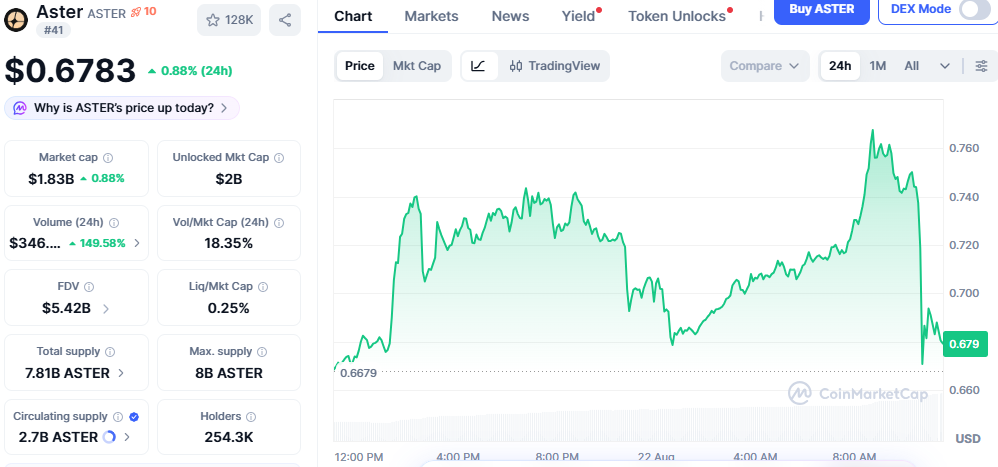Toggle DEX Mode switch
The width and height of the screenshot is (998, 467).
tap(974, 9)
